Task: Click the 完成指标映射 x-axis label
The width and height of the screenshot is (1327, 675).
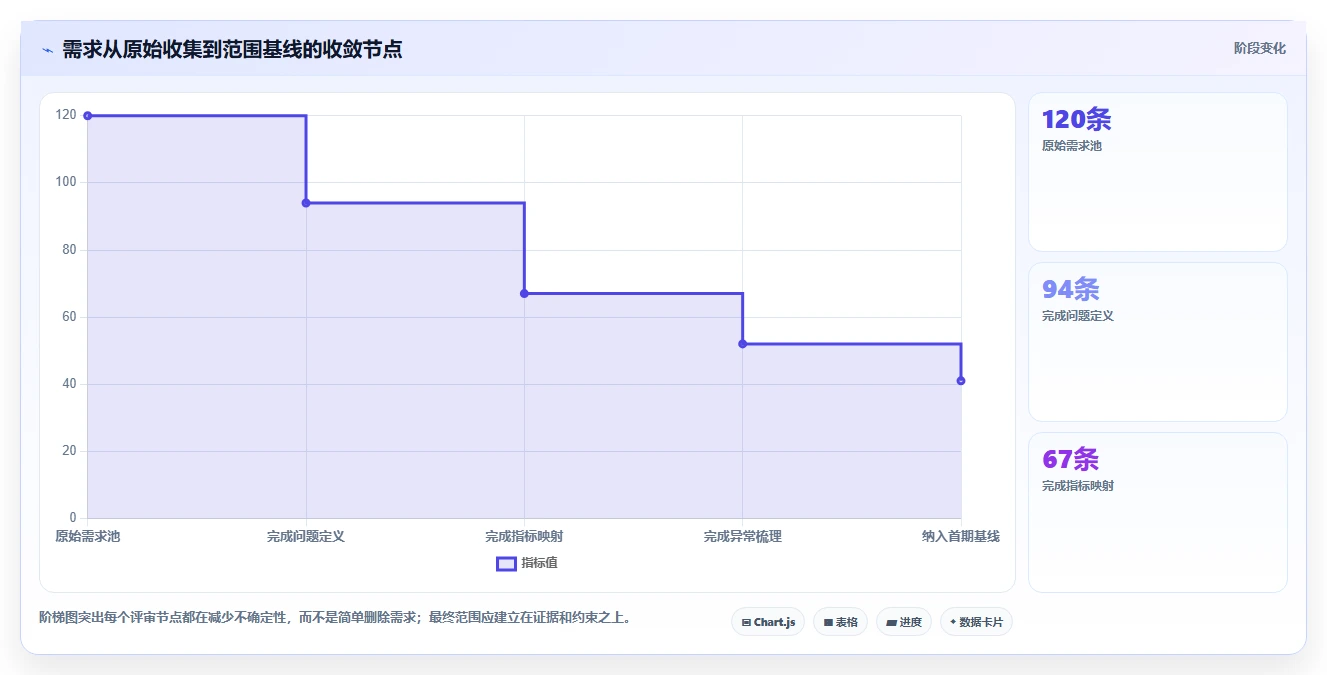Action: 524,536
